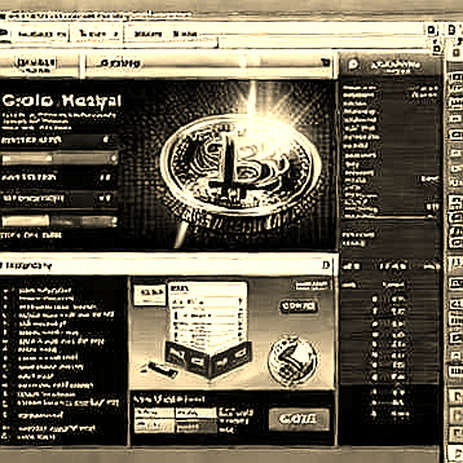This screenshot has height=463, width=463.
Task: Switch to the second tab in the top tab bar
Action: (98, 34)
